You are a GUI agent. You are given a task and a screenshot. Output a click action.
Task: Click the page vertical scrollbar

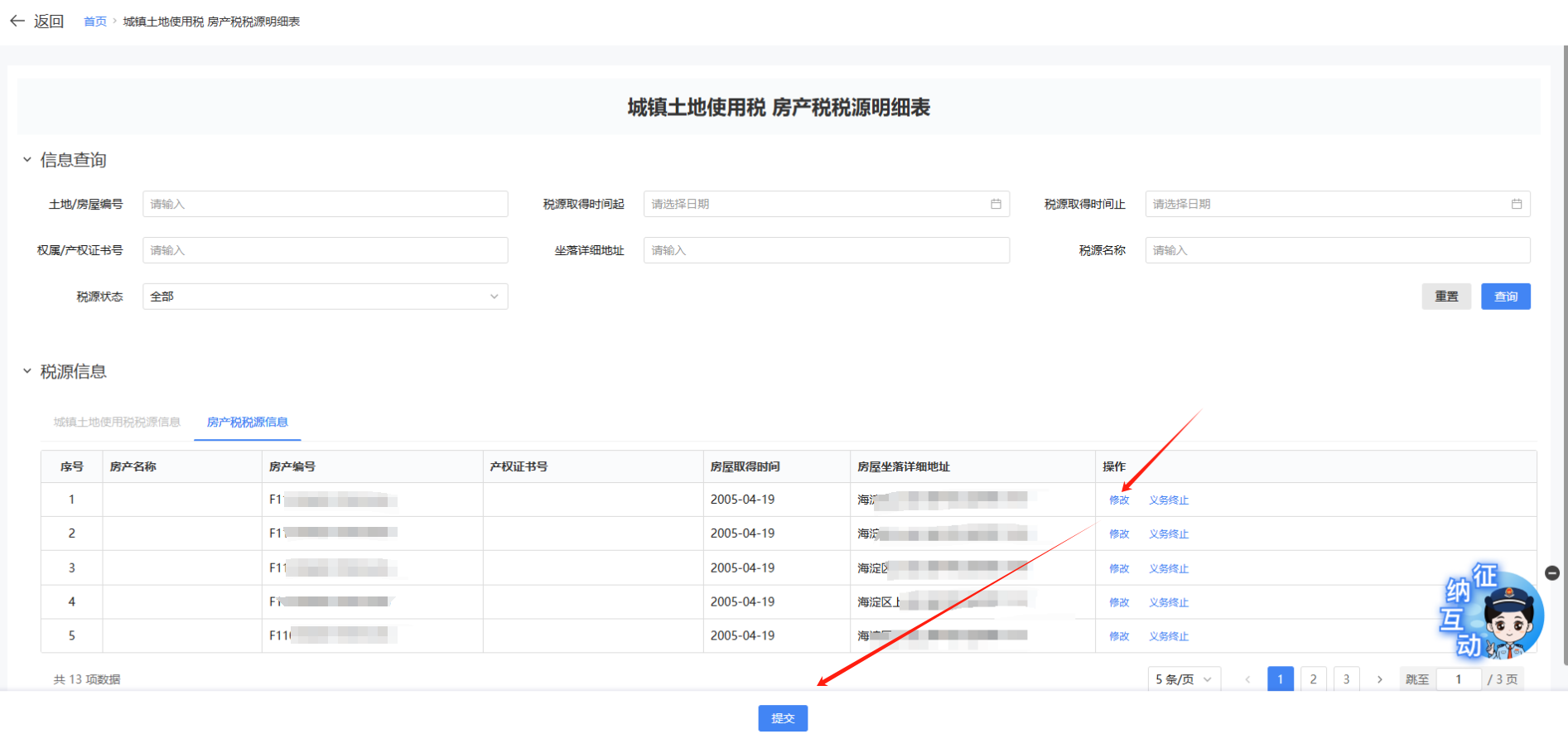click(x=1565, y=356)
